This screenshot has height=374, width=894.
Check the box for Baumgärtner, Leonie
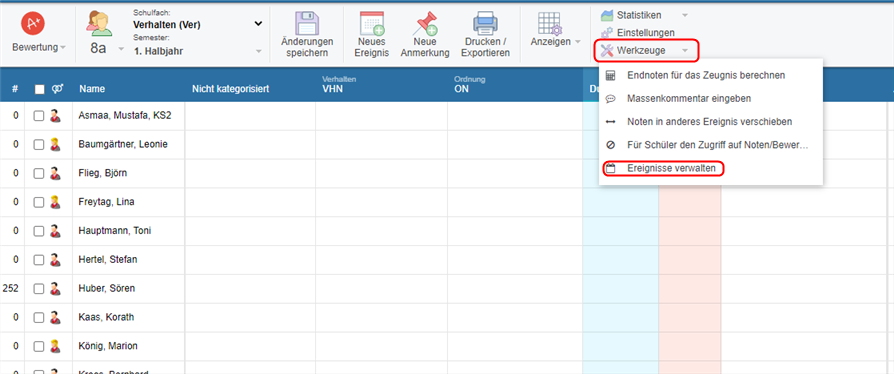(39, 145)
